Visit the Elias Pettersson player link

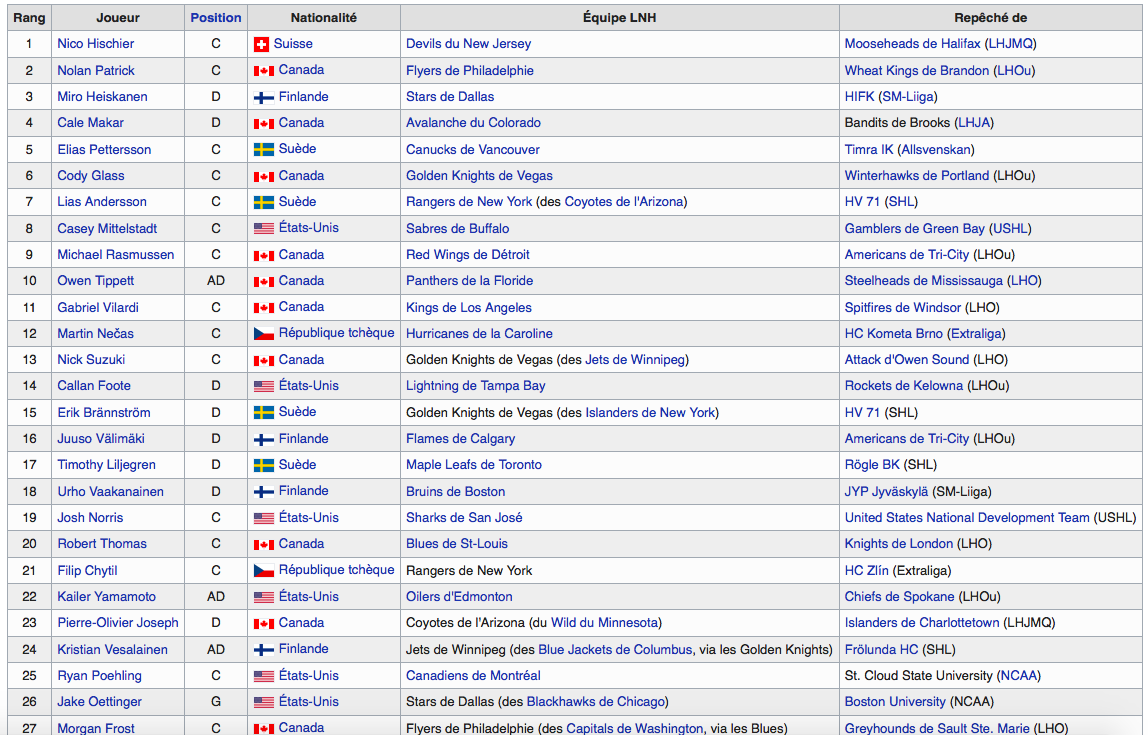[x=105, y=149]
